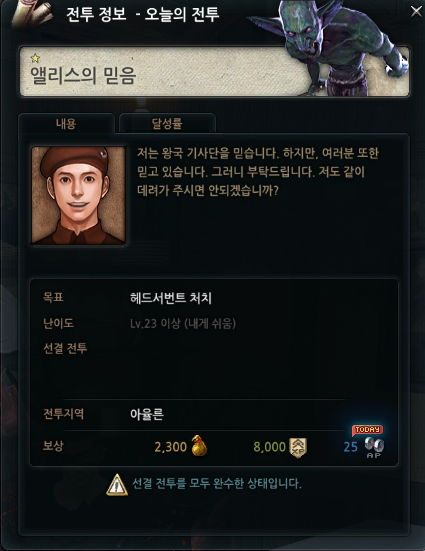This screenshot has width=425, height=551.
Task: Click the 선결 전투를 모두 완수한 상태입니다 notice
Action: (x=217, y=484)
